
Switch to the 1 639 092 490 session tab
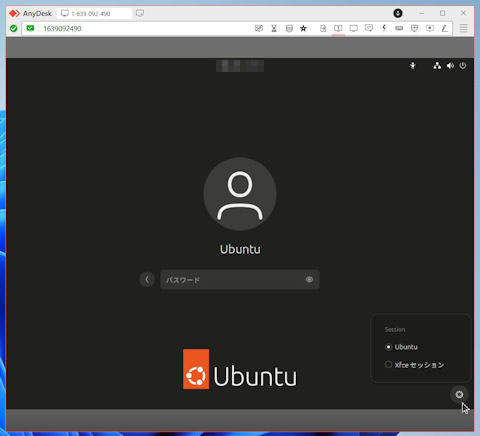point(95,13)
